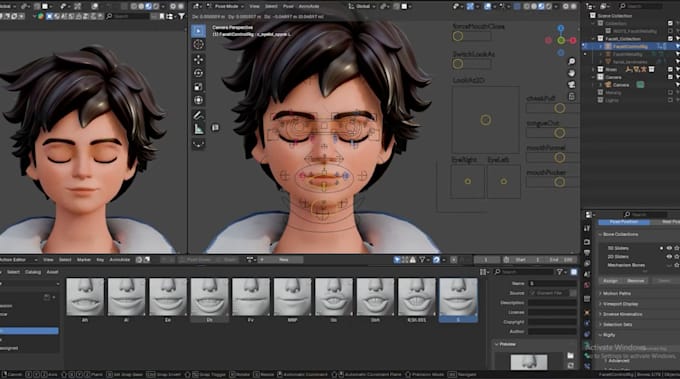
Task: Toggle exclude checkbox for MetaRig collection
Action: (670, 92)
